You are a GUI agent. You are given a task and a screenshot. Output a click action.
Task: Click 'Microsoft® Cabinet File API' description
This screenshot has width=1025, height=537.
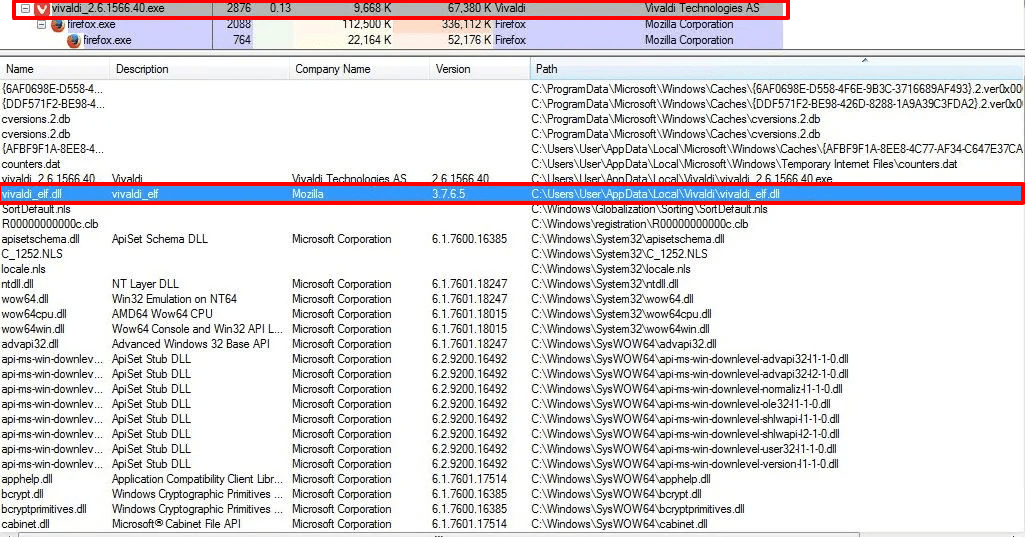coord(176,524)
